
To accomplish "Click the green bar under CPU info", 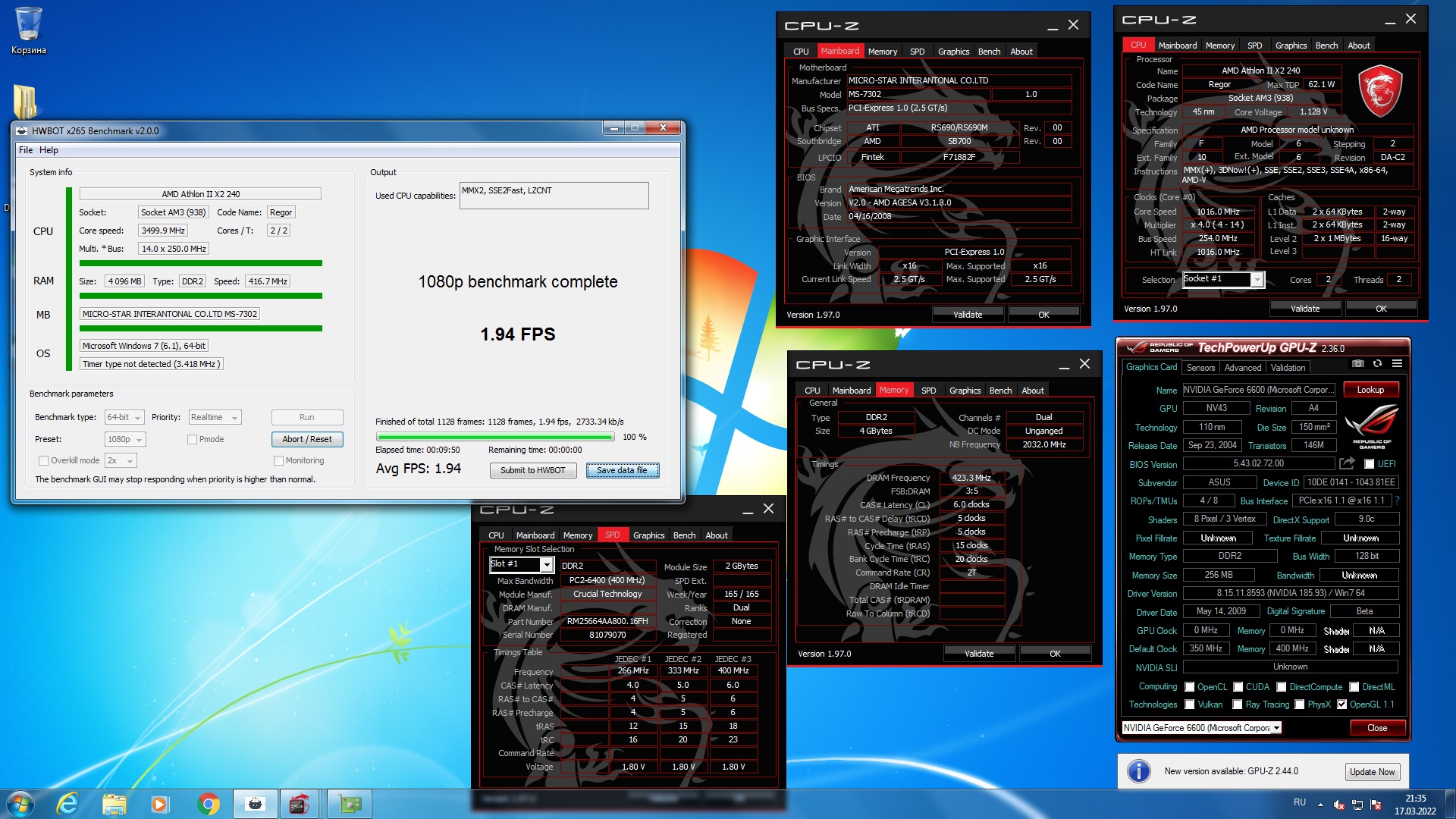I will [201, 263].
